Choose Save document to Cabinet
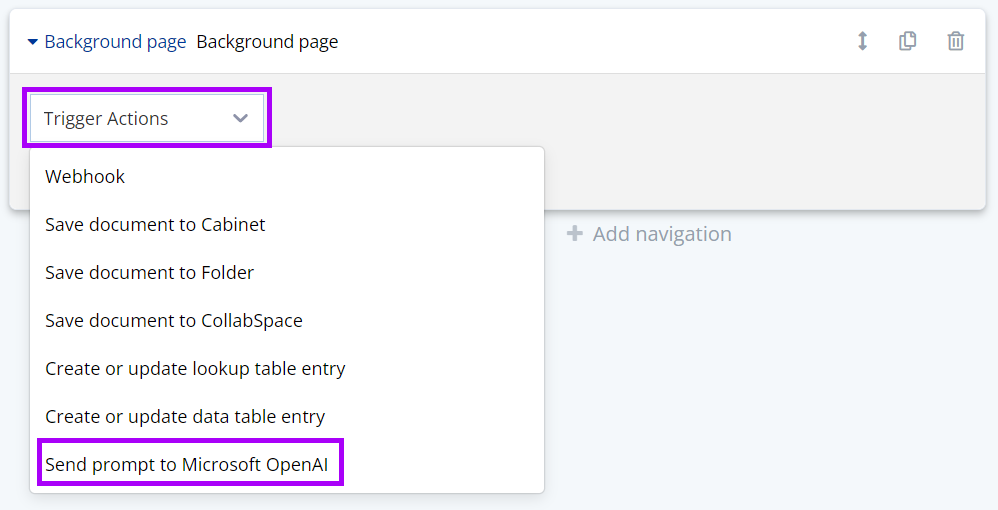Screen dimensions: 998x510 [155, 224]
